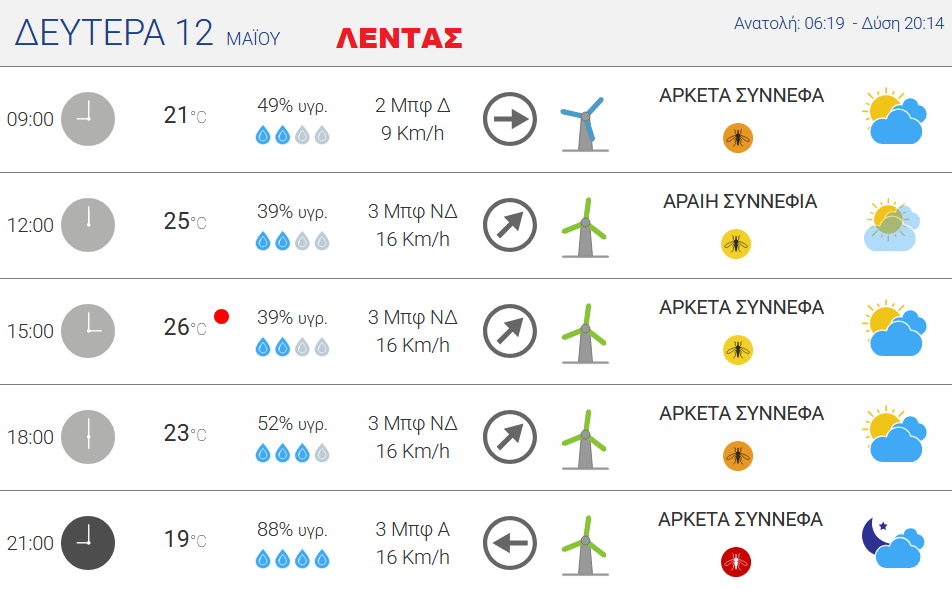Screen dimensions: 952x590
Task: Click the yellow mosquito icon at 12:00
Action: tap(736, 244)
